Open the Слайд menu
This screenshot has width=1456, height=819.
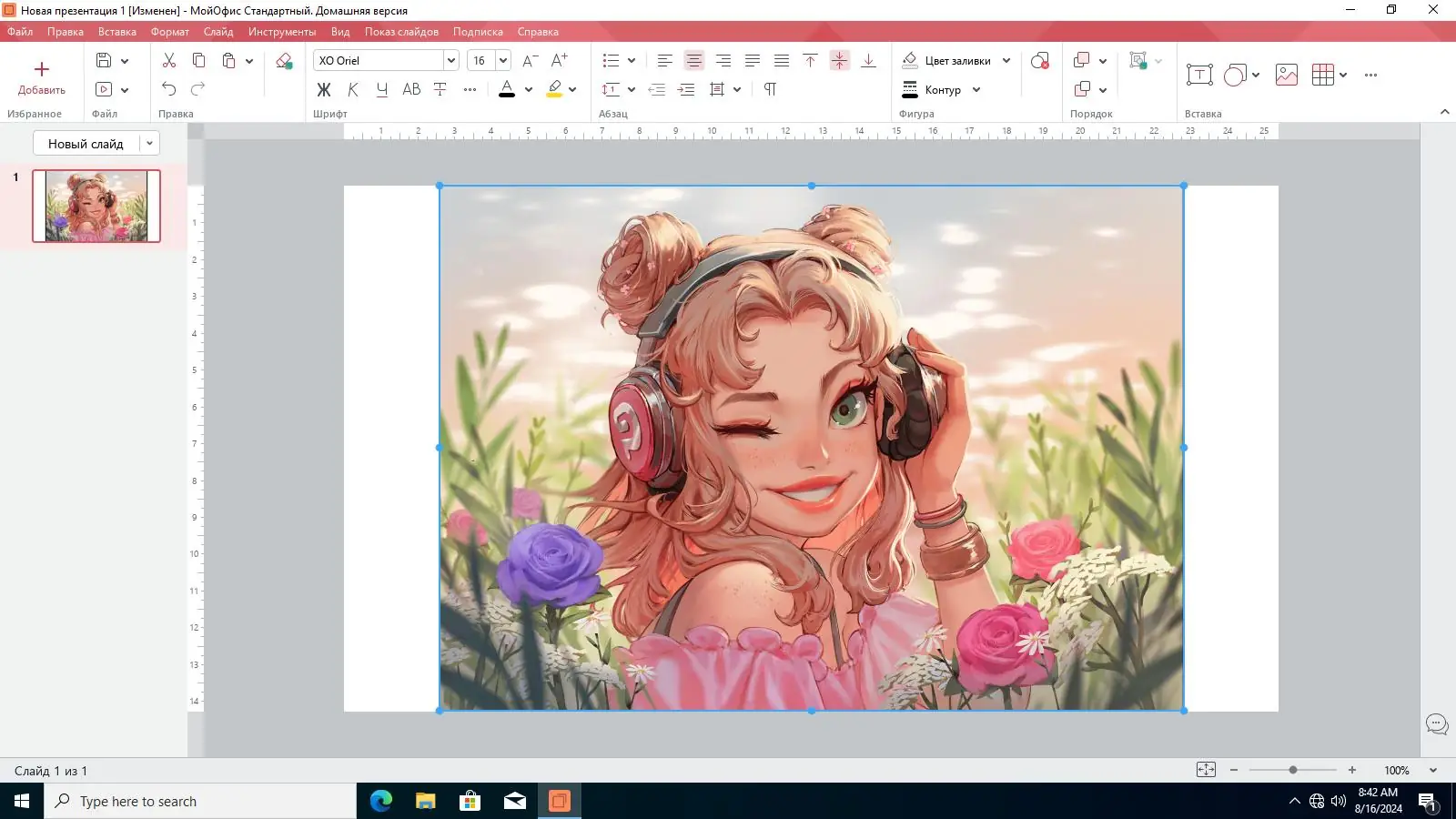[218, 32]
